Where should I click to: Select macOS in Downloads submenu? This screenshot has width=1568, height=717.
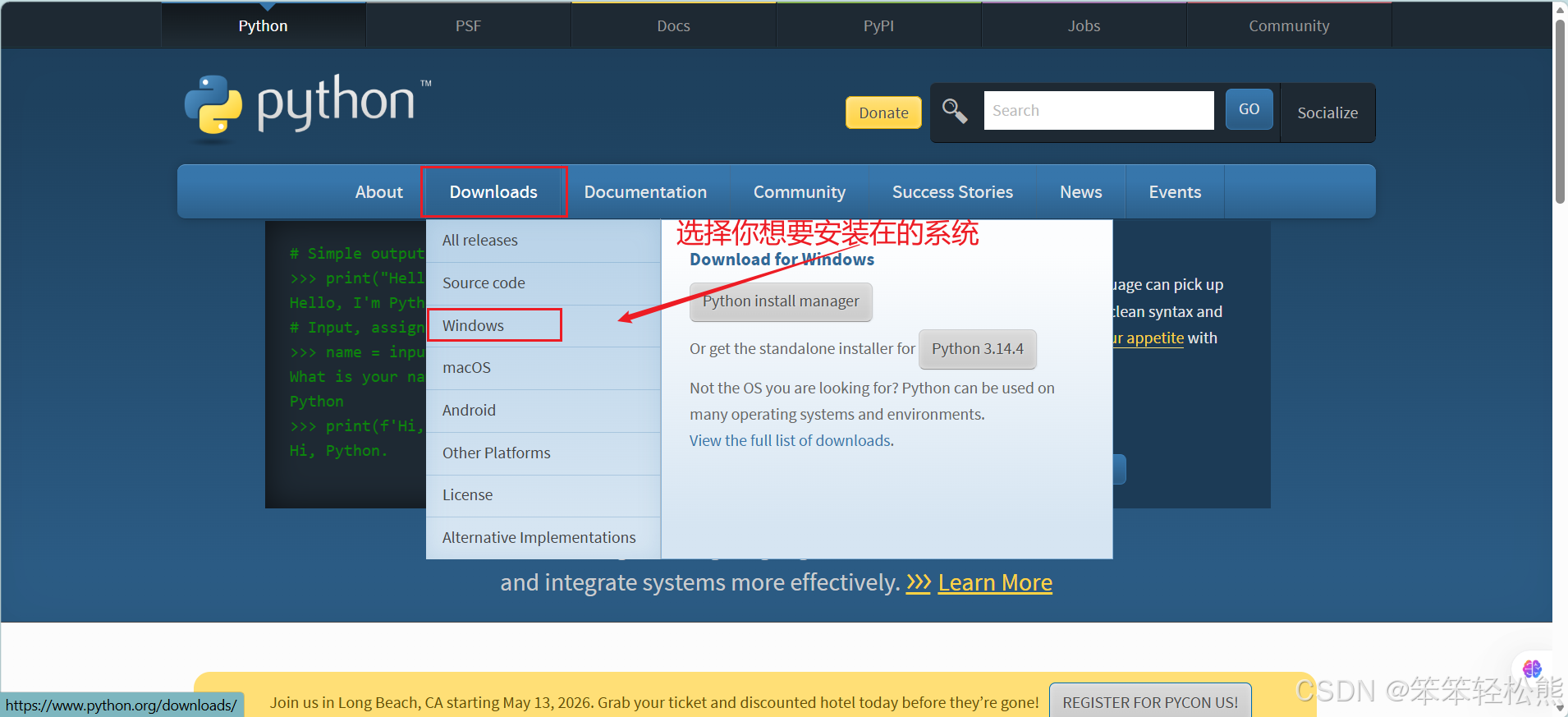click(543, 368)
